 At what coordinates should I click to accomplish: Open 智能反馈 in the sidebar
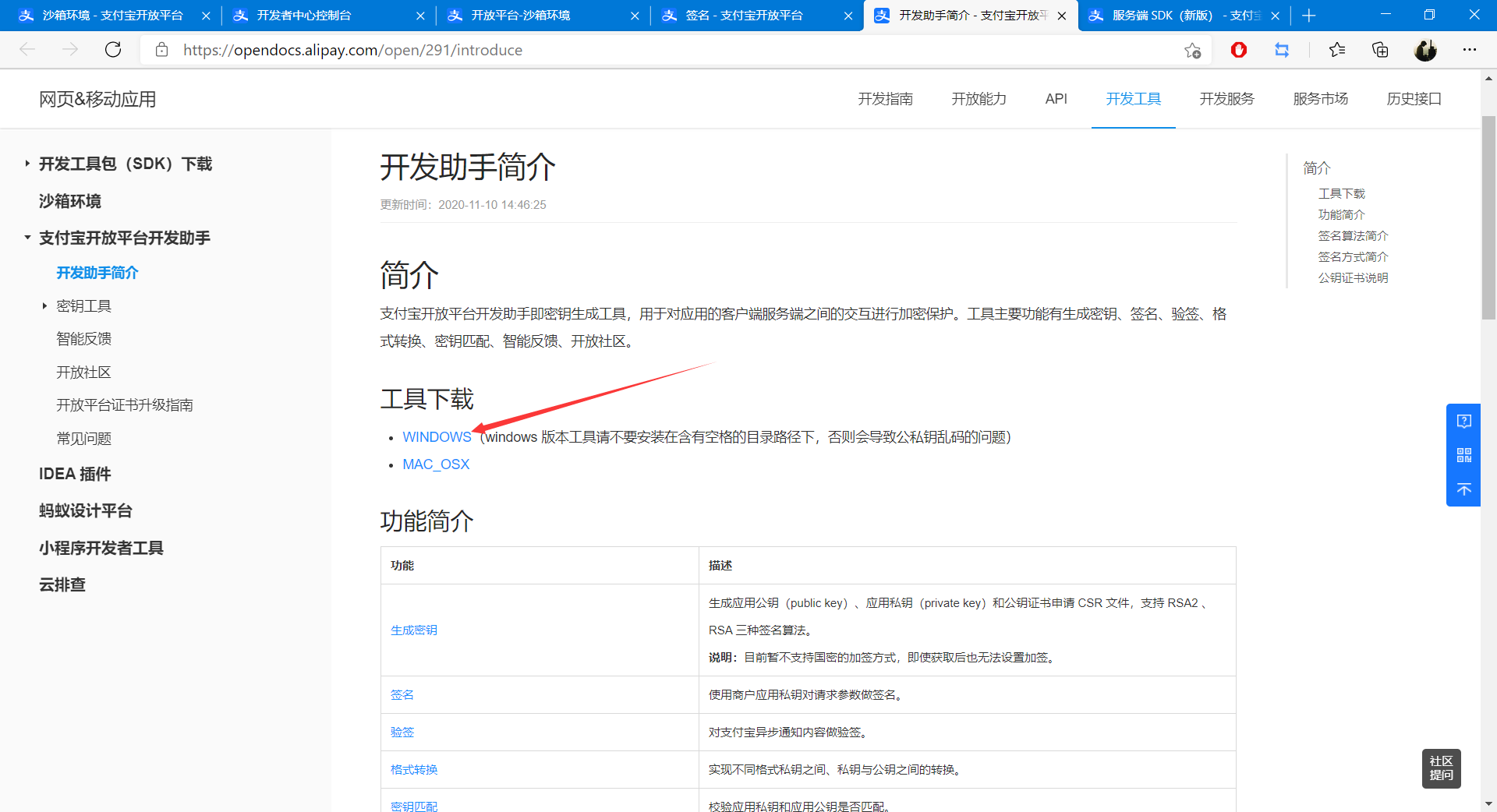coord(83,339)
